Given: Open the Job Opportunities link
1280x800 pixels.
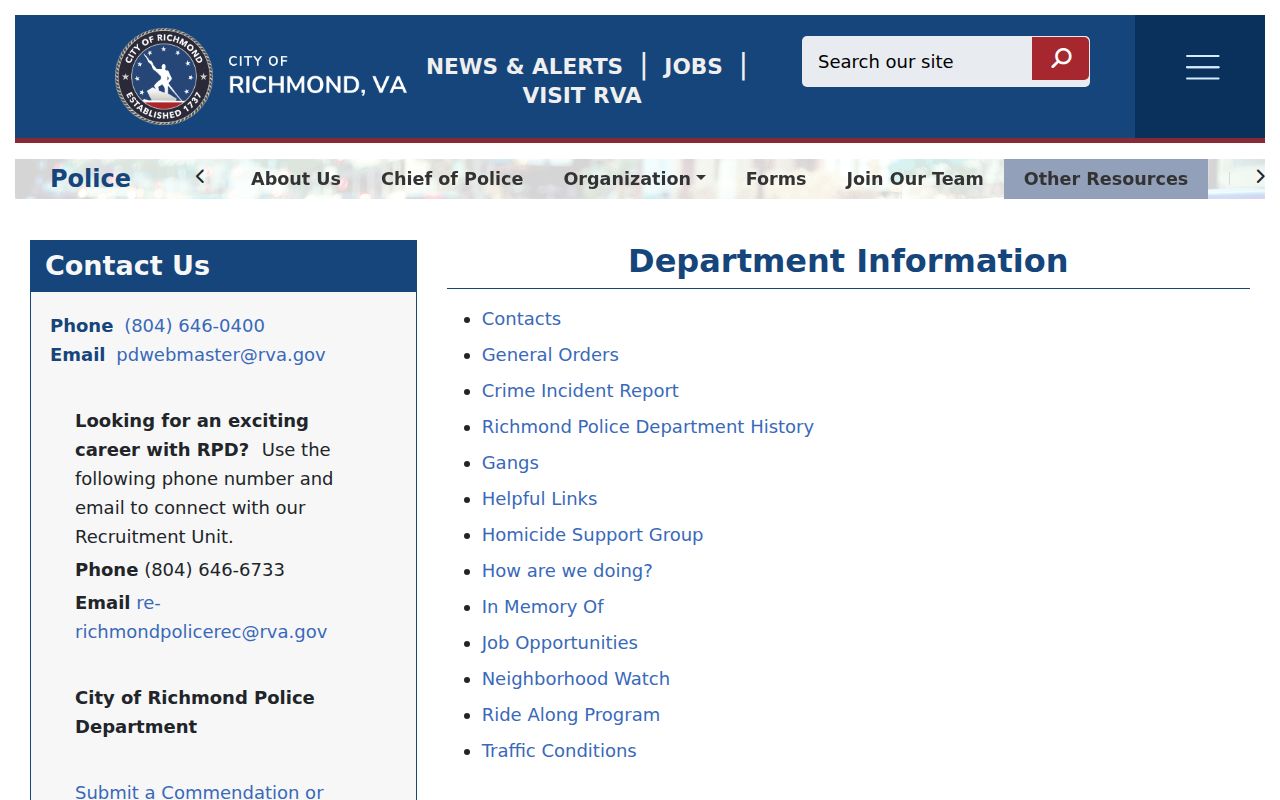Looking at the screenshot, I should (x=559, y=643).
